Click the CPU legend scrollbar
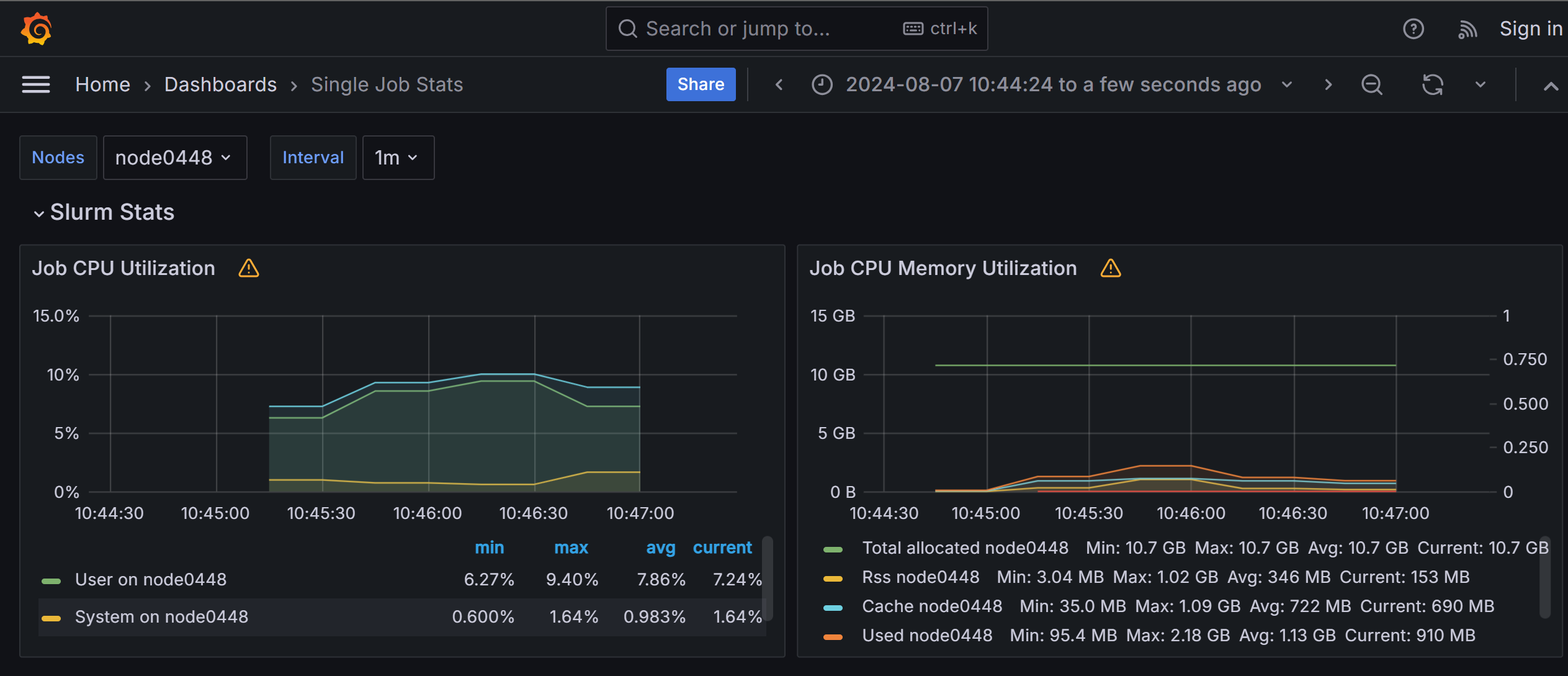 [x=768, y=579]
